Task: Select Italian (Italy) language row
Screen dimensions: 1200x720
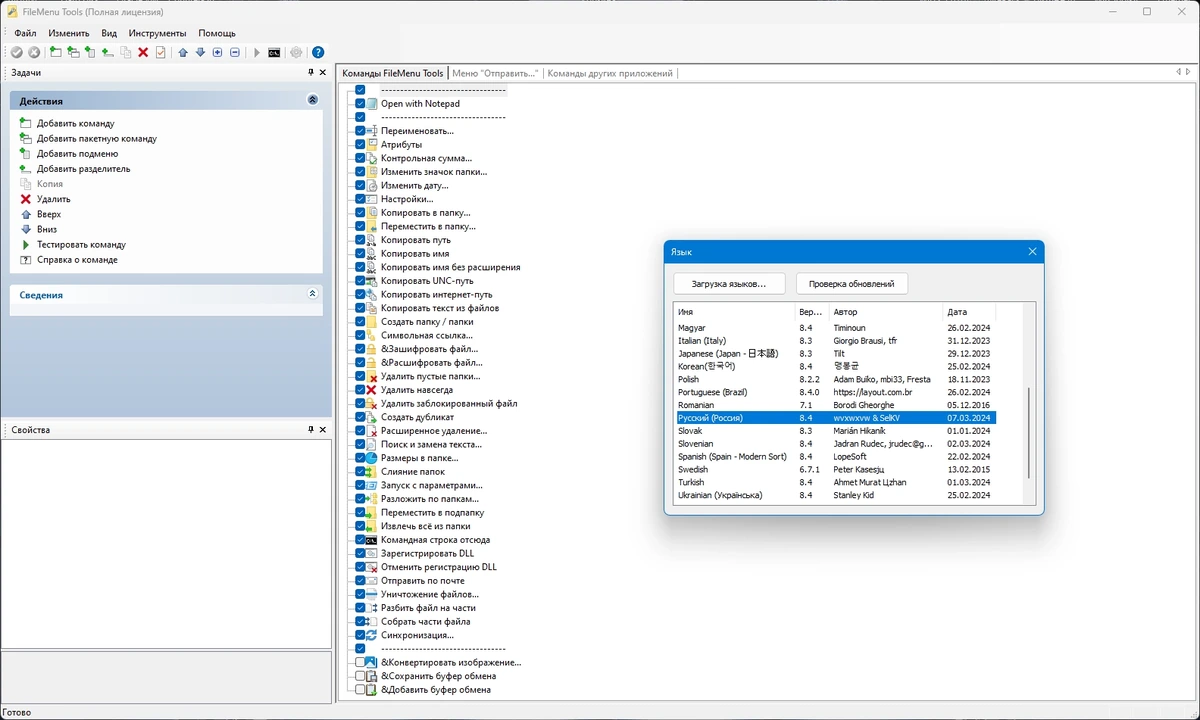Action: (835, 341)
